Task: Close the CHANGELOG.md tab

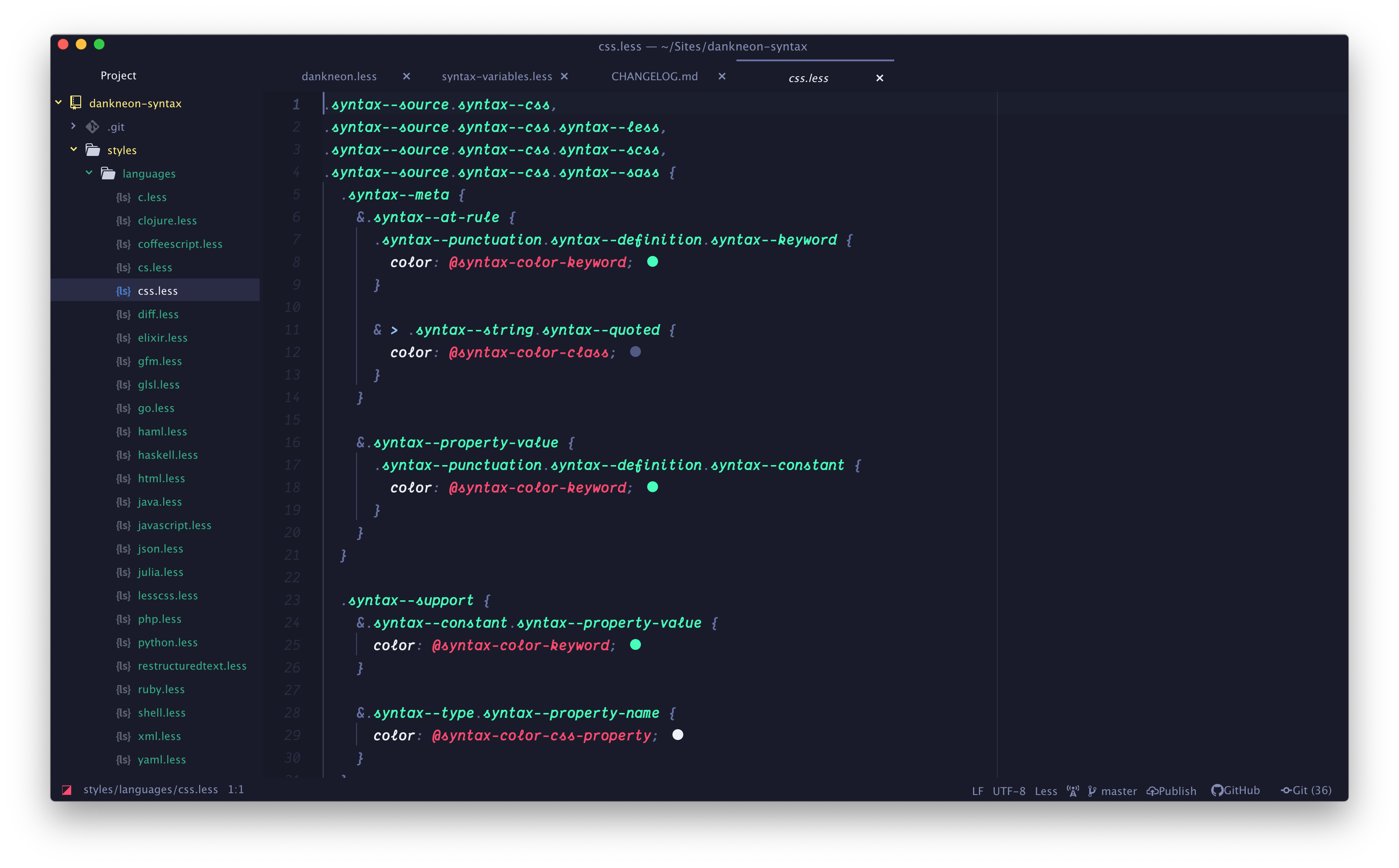Action: click(722, 76)
